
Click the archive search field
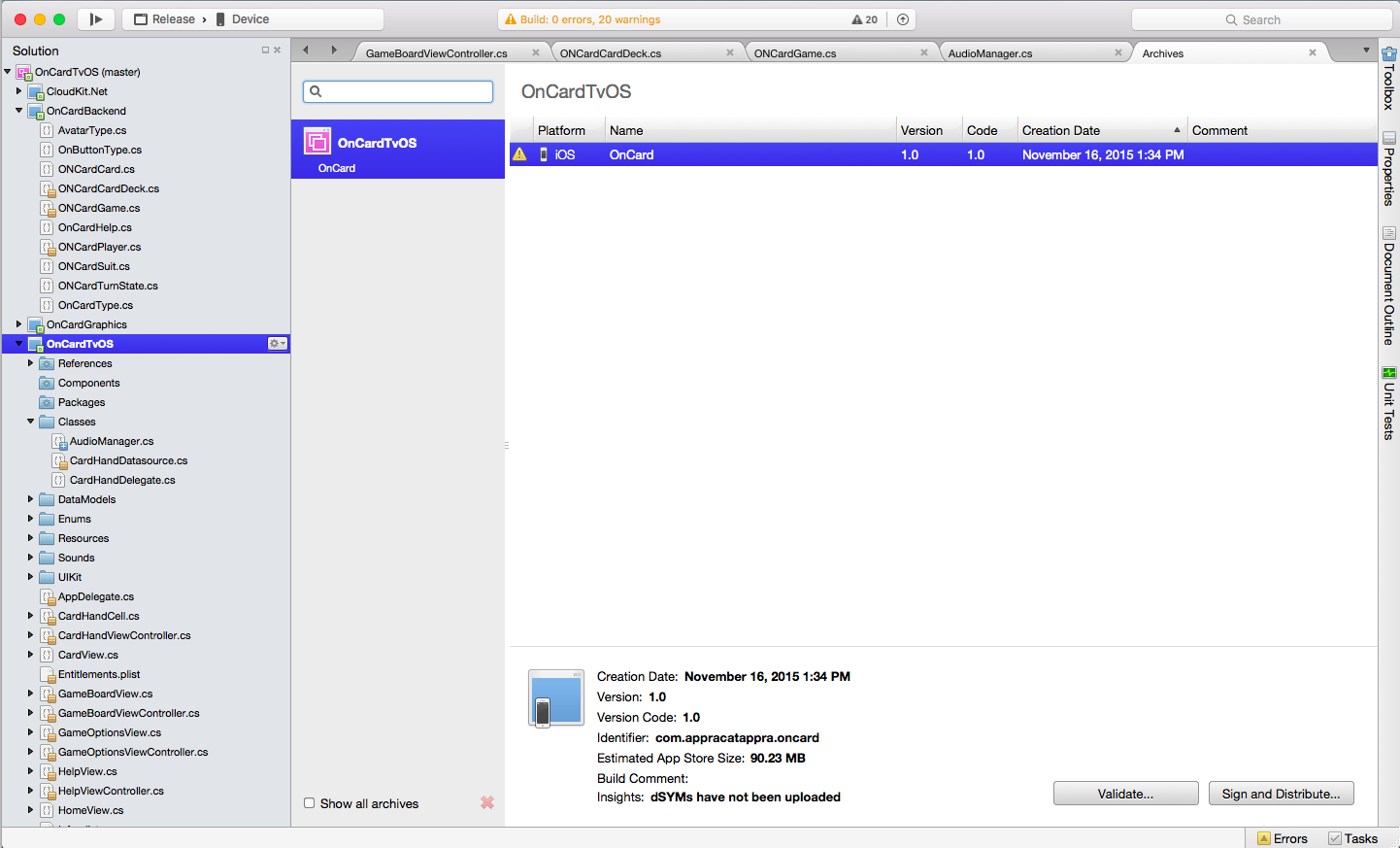tap(398, 91)
